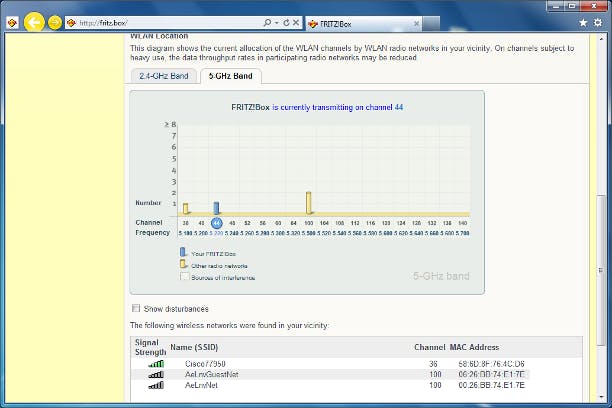Image resolution: width=612 pixels, height=408 pixels.
Task: Click the search magnifier in address bar
Action: point(267,23)
